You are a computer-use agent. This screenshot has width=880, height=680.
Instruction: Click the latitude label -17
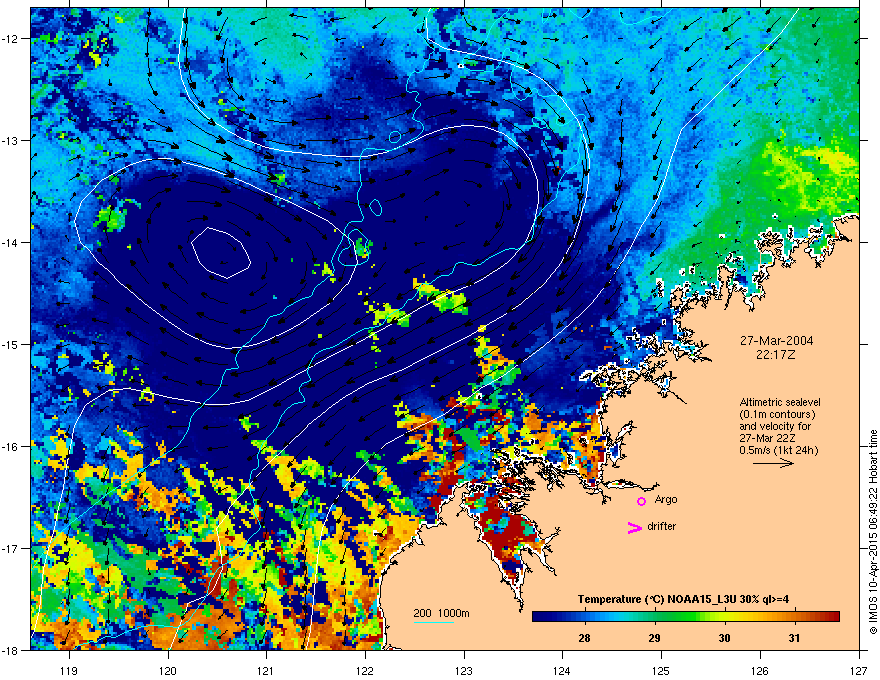click(x=10, y=548)
